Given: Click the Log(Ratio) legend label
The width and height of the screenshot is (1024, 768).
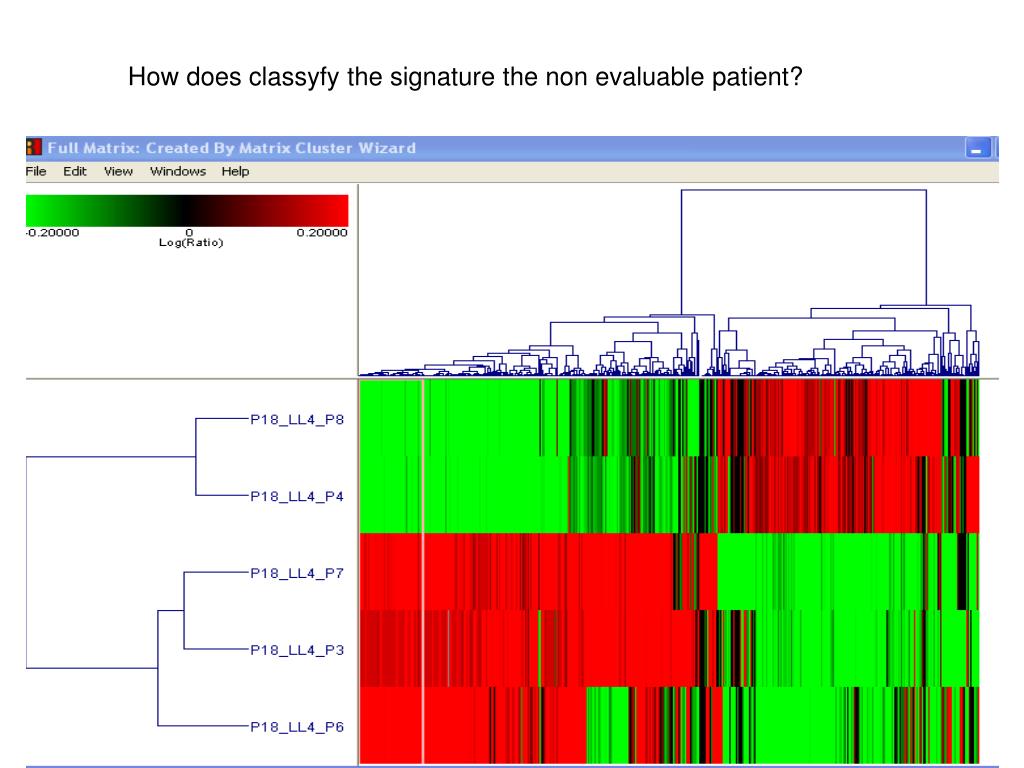Looking at the screenshot, I should tap(191, 243).
